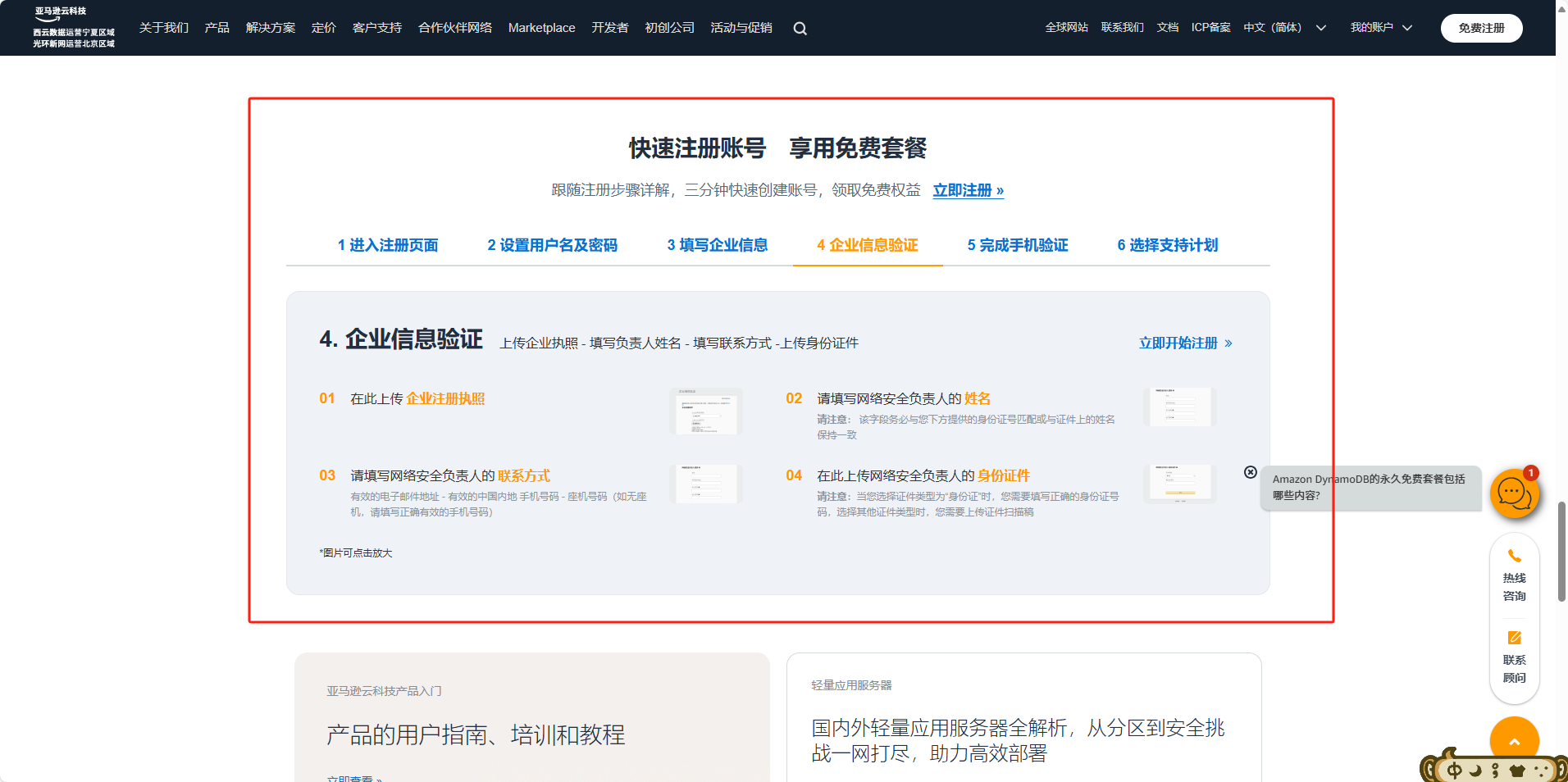Select the 1 进入注册页面 tab
This screenshot has height=782, width=1568.
coord(388,245)
